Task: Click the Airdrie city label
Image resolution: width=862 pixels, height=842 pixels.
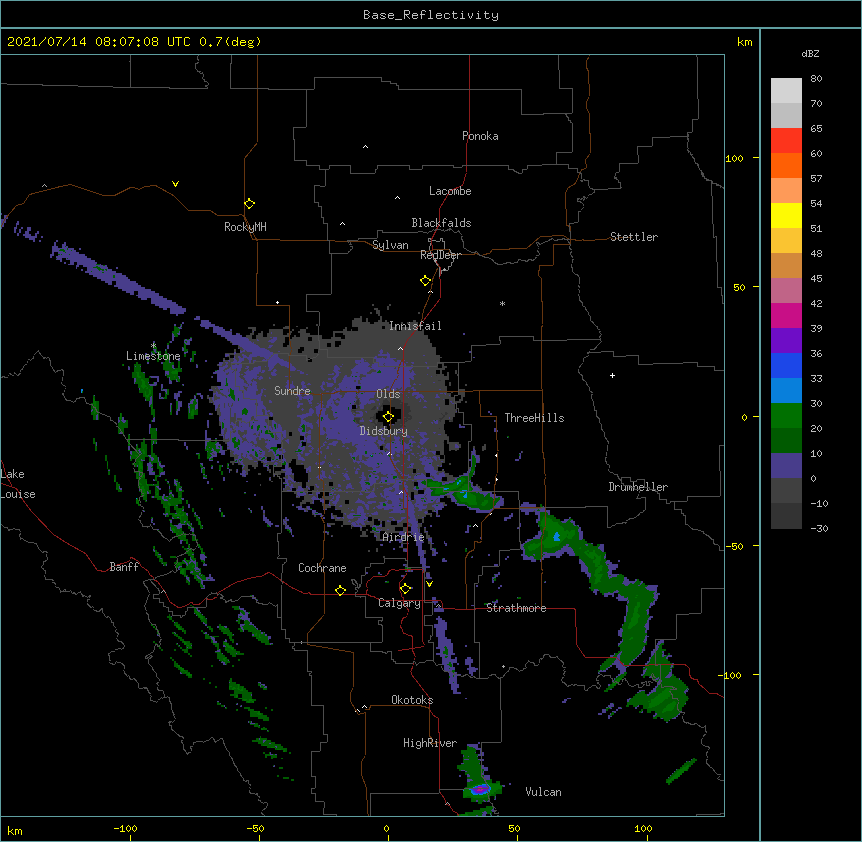Action: 404,537
